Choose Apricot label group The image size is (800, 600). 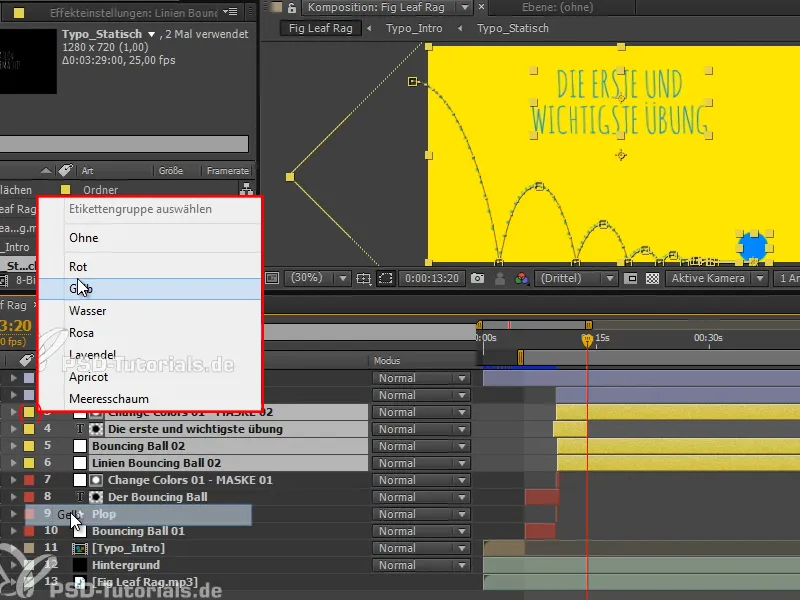(x=150, y=377)
